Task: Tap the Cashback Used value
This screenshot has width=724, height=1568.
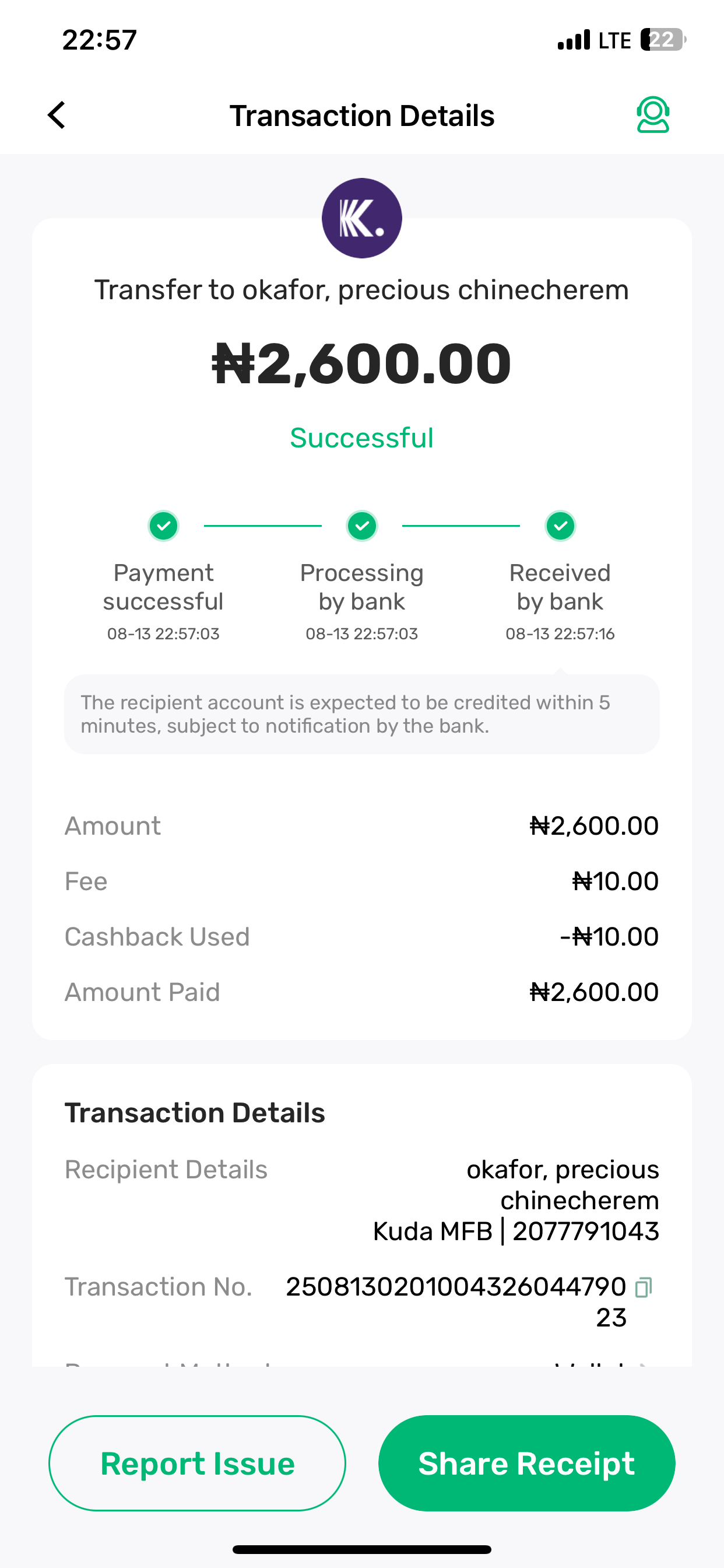Action: (609, 937)
